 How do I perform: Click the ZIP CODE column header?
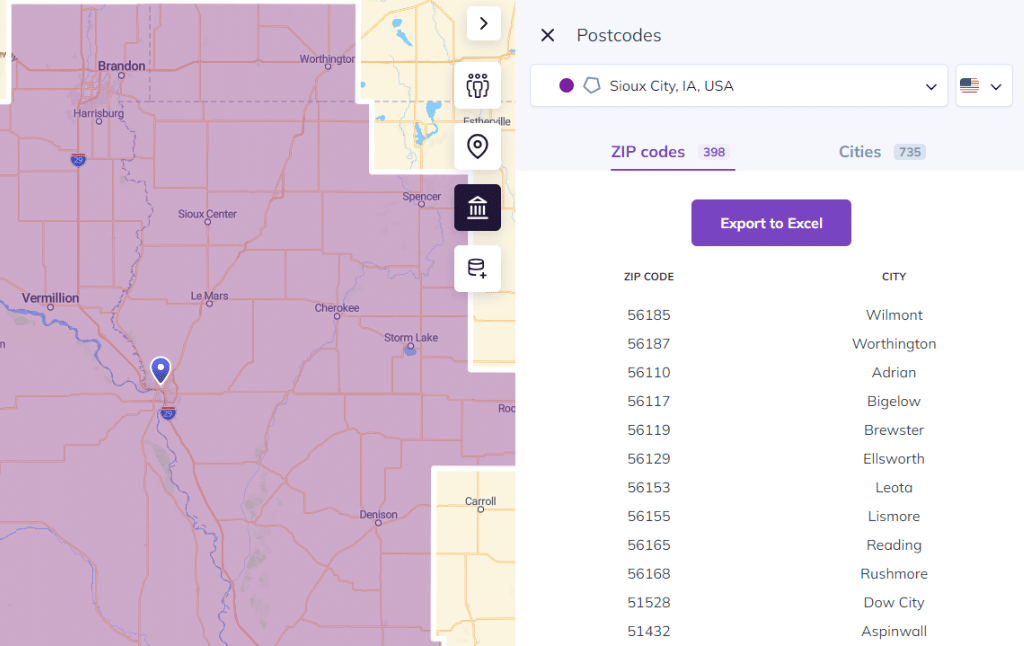coord(648,277)
